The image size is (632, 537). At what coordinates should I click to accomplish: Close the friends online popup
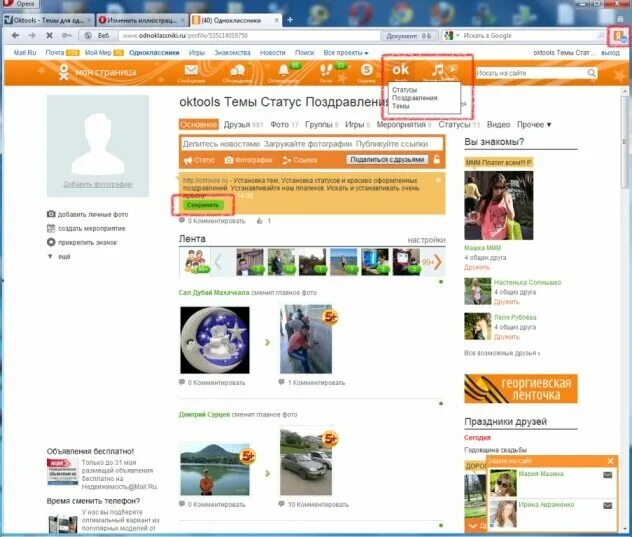(x=610, y=461)
